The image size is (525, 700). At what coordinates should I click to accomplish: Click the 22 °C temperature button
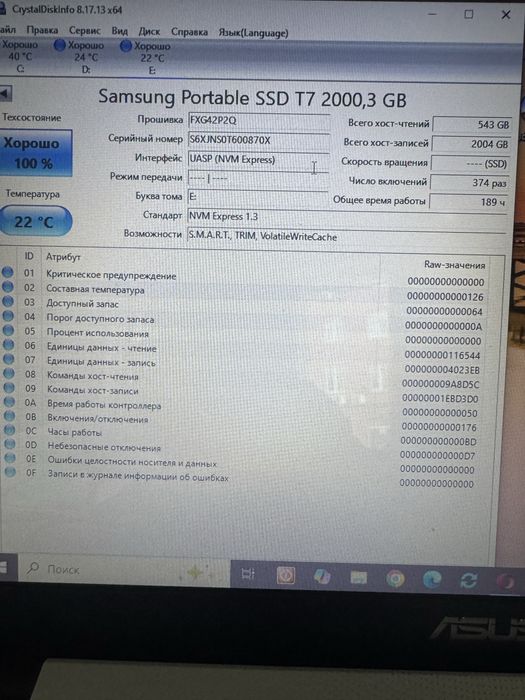tap(35, 221)
